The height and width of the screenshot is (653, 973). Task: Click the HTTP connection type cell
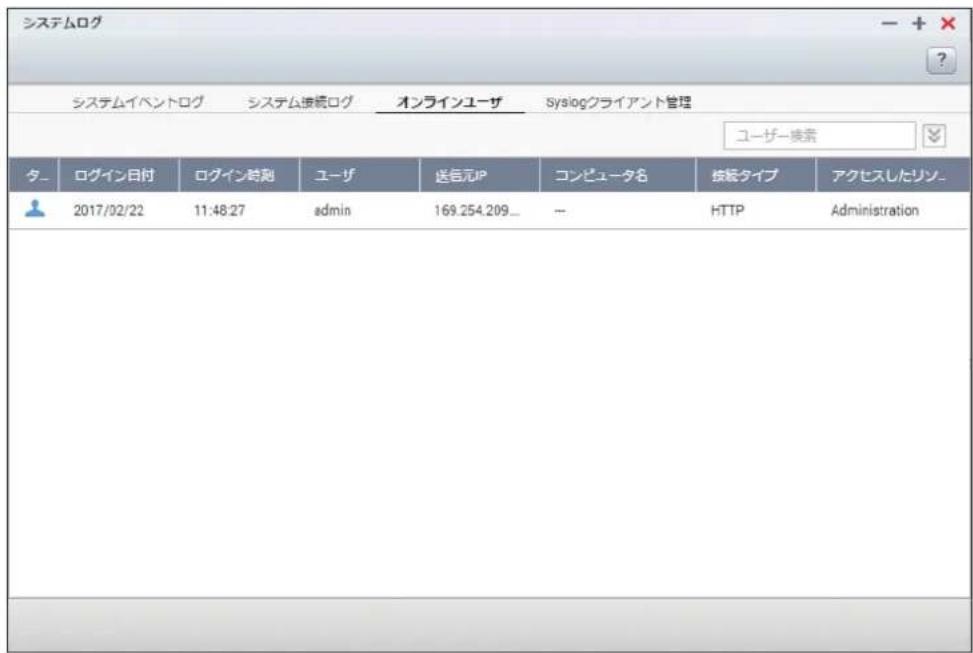coord(727,210)
